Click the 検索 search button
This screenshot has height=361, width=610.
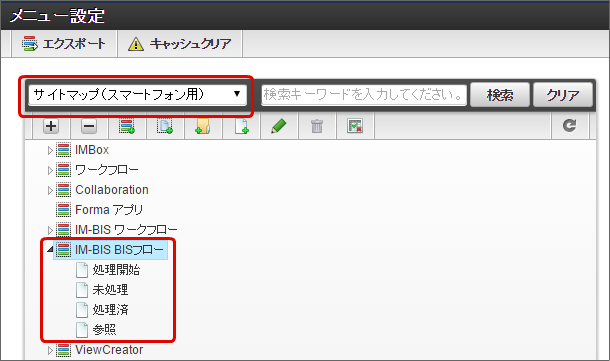point(500,95)
